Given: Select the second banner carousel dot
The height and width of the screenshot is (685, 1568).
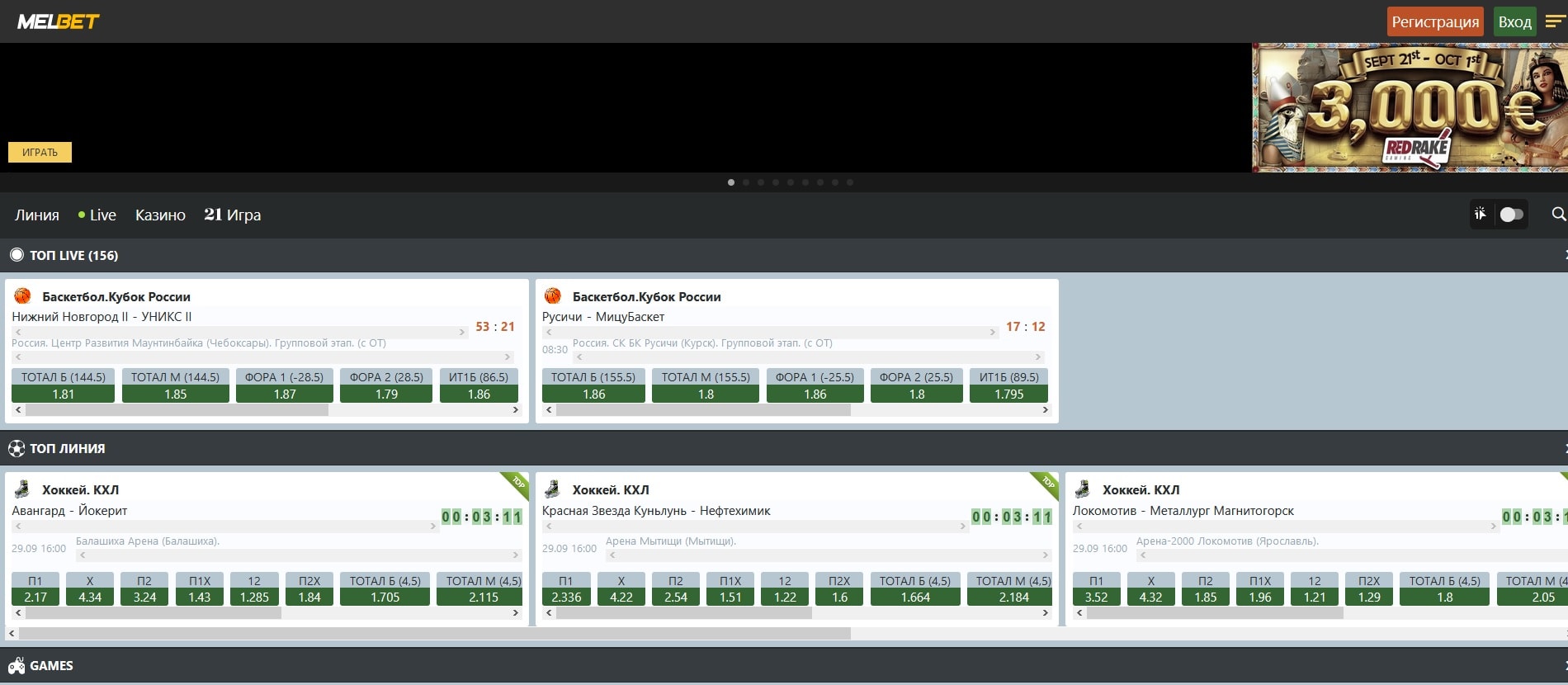Looking at the screenshot, I should pos(746,182).
